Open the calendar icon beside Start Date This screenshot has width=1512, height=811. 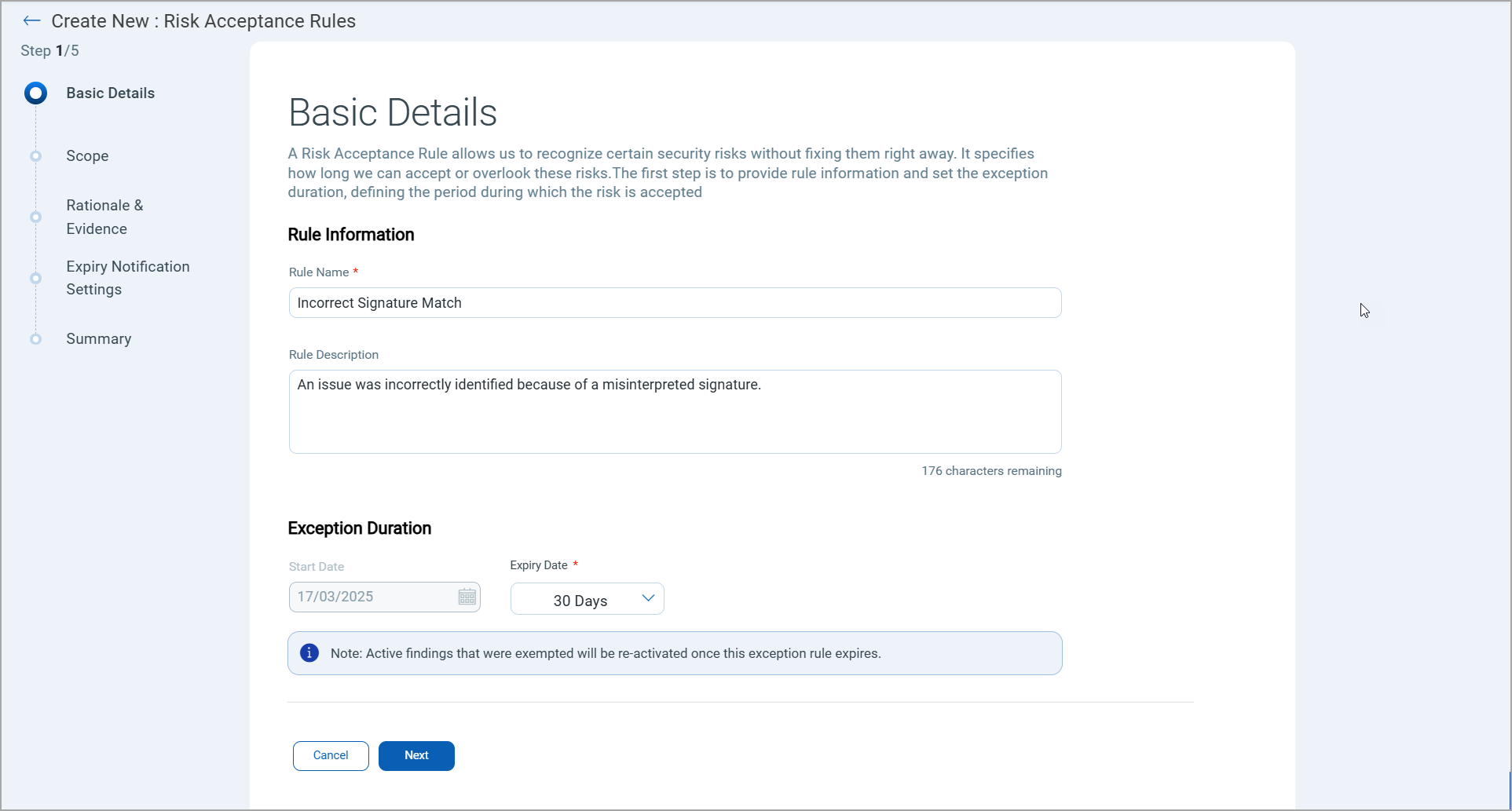[467, 597]
